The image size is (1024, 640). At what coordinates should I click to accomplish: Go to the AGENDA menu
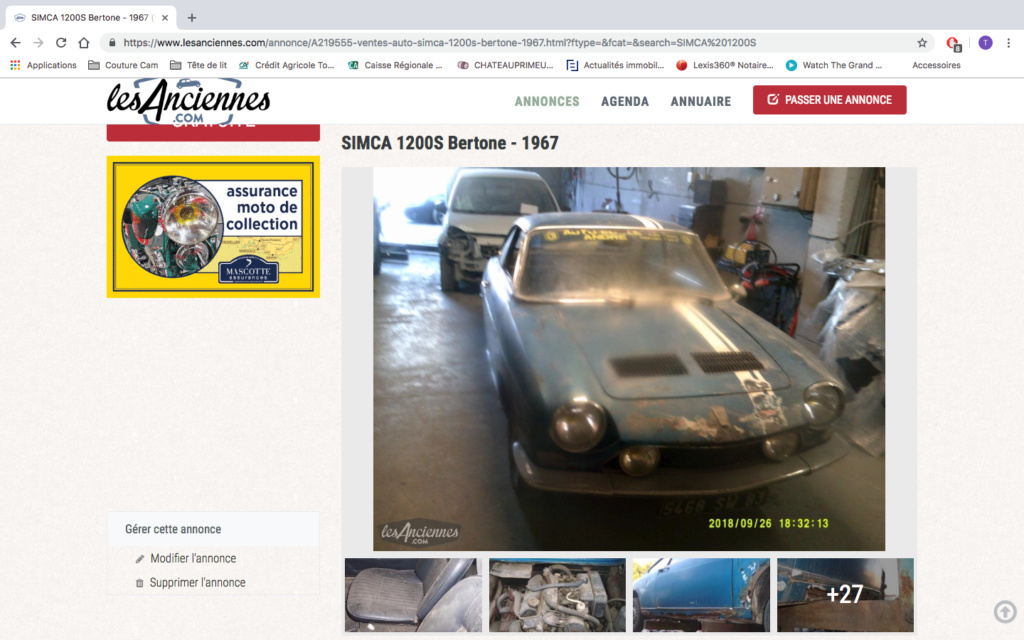click(x=625, y=101)
